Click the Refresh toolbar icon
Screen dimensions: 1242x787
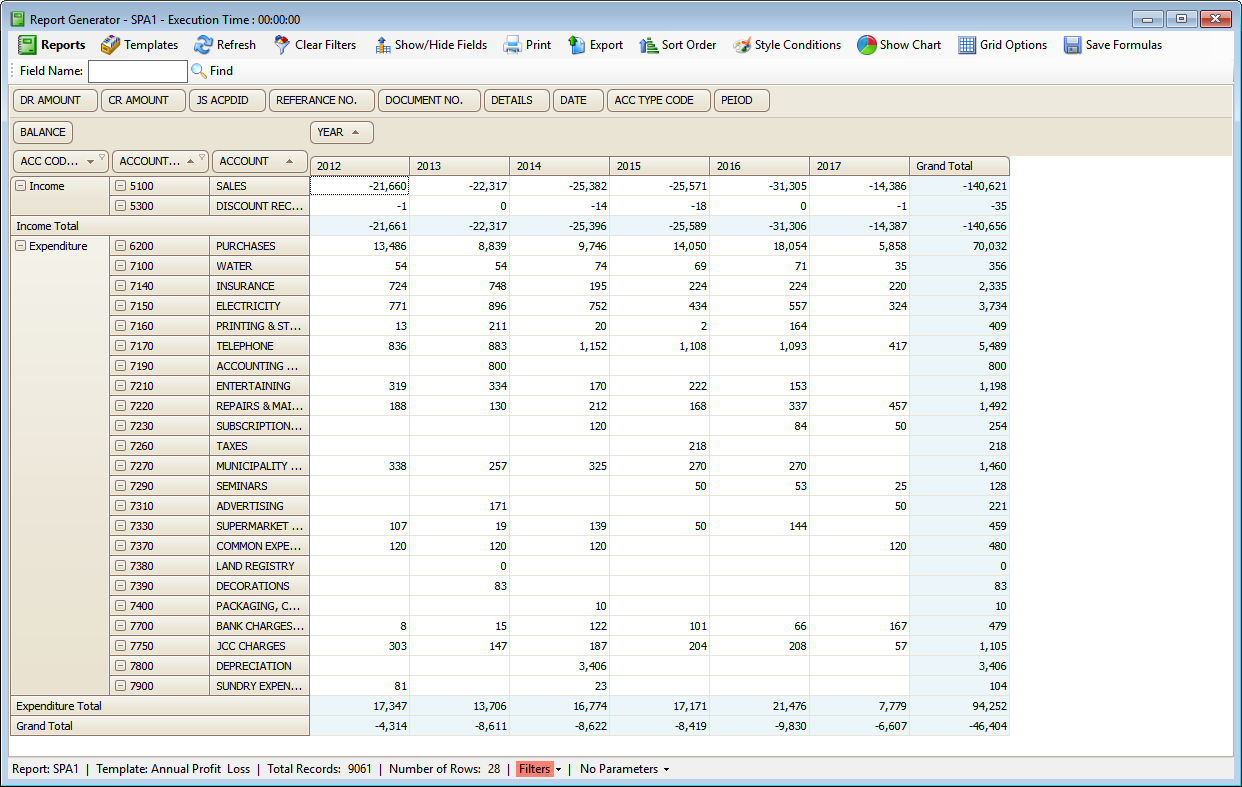click(x=226, y=44)
